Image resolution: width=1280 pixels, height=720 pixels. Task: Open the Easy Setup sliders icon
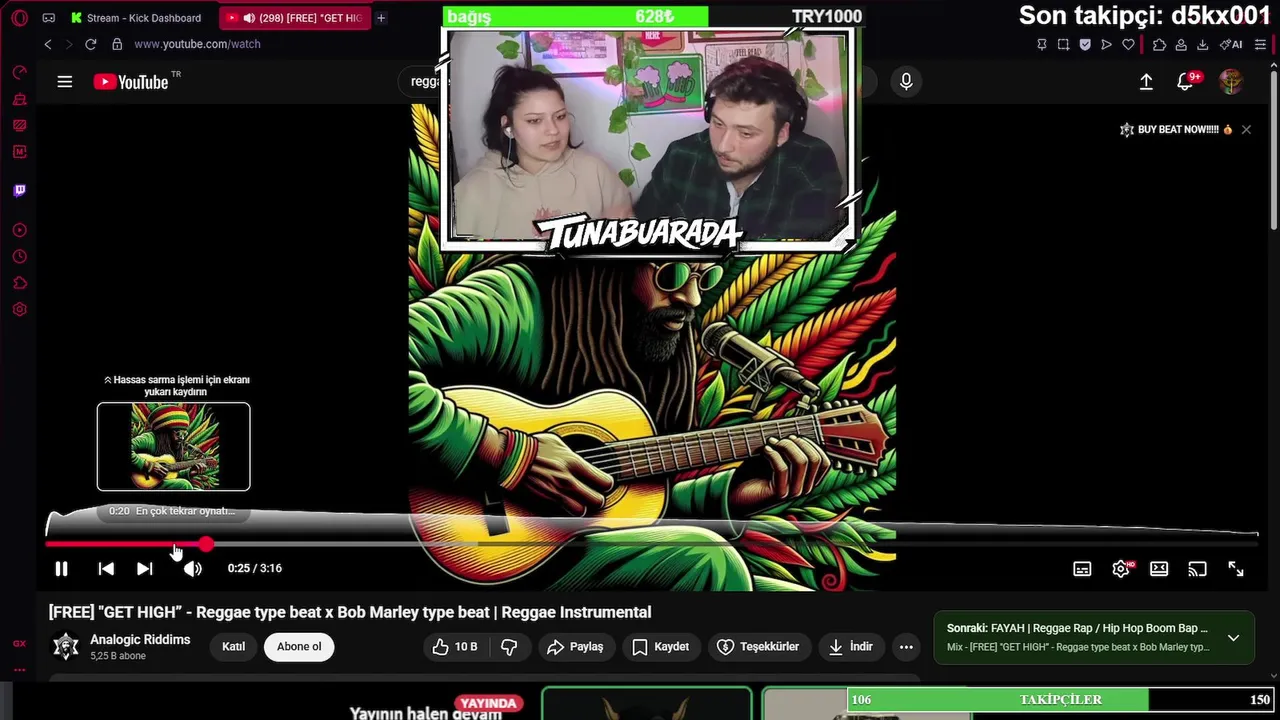pos(1261,44)
